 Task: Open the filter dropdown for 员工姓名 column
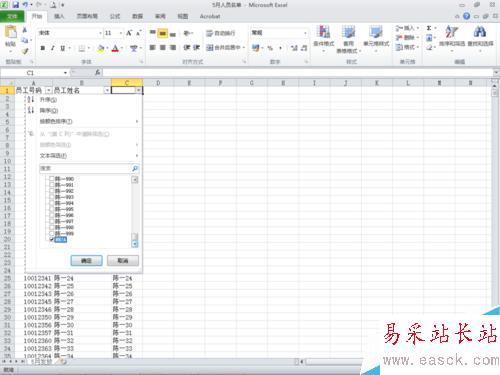point(107,90)
